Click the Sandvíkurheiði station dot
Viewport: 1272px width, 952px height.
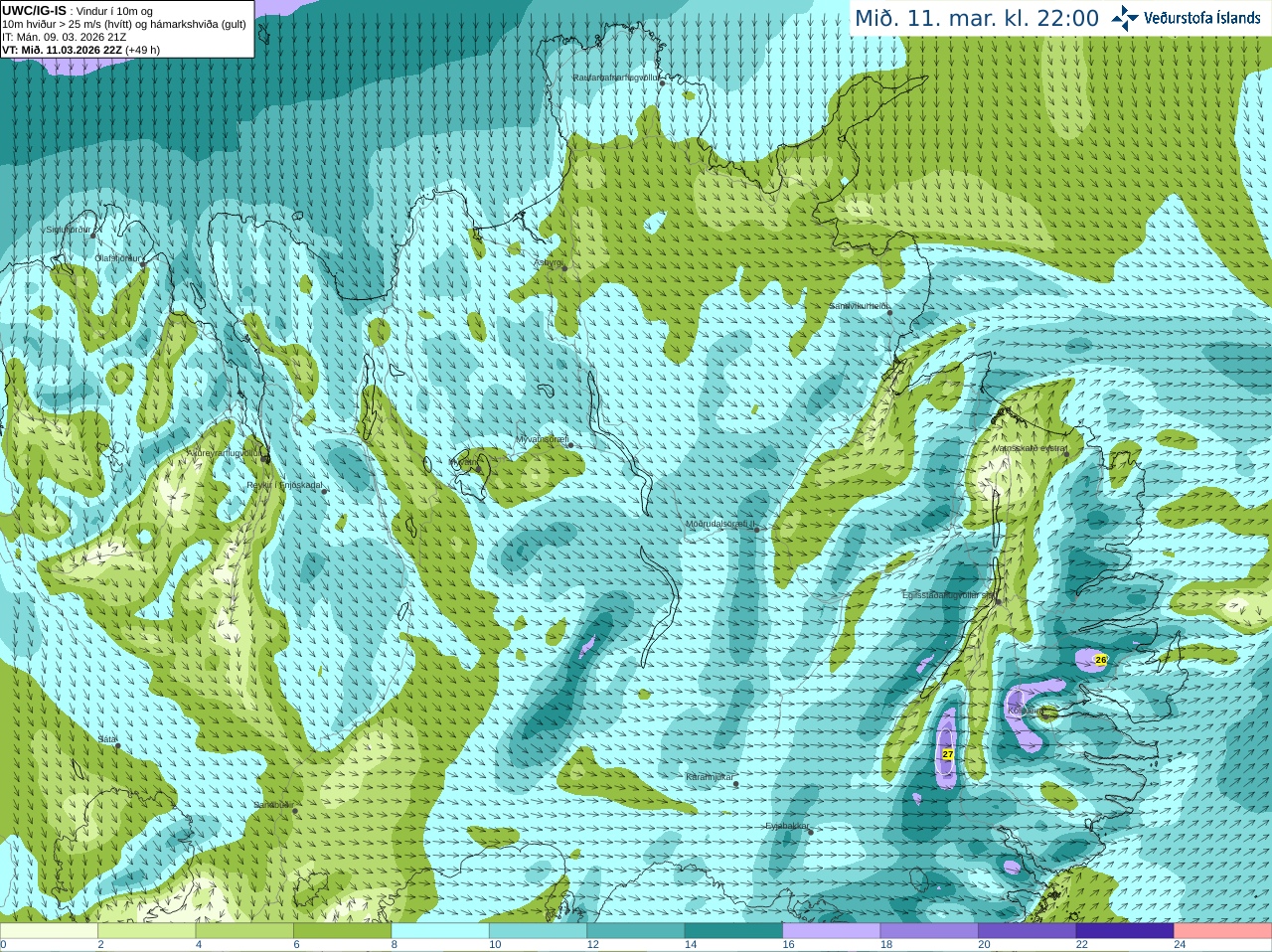point(890,312)
